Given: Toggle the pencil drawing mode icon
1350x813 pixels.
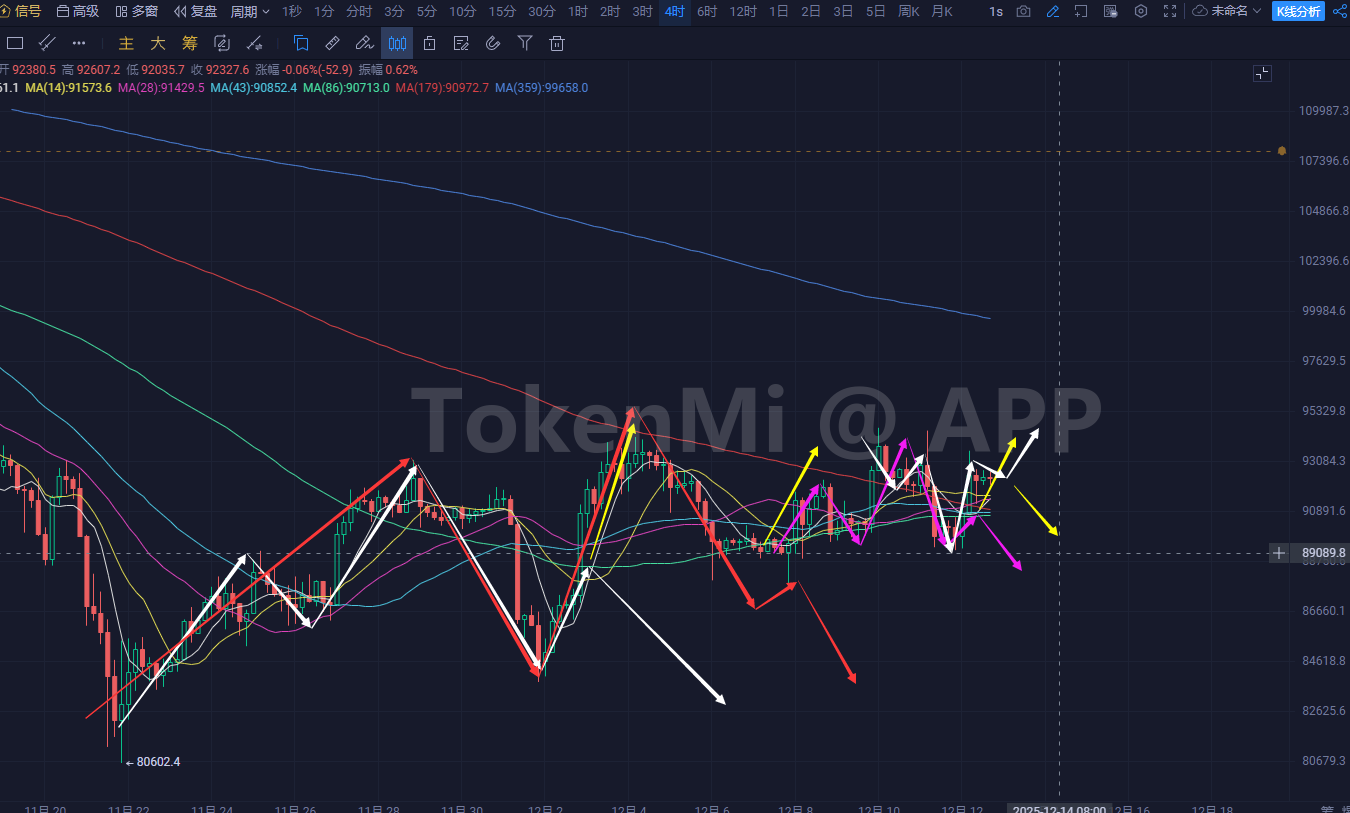Looking at the screenshot, I should click(x=1052, y=11).
